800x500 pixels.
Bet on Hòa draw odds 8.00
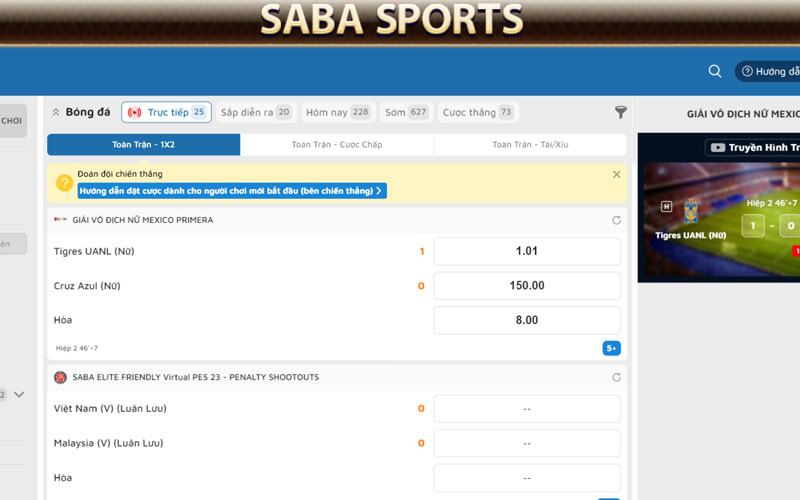527,320
